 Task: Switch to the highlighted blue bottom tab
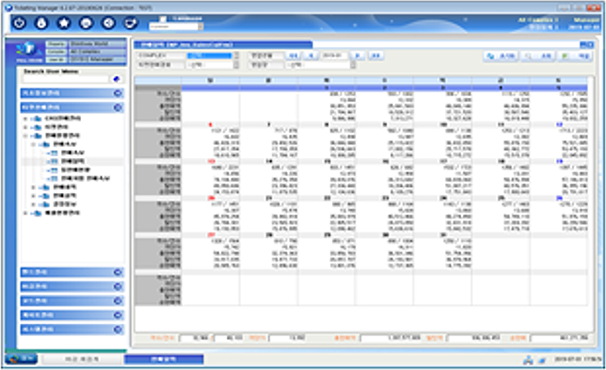coord(164,359)
